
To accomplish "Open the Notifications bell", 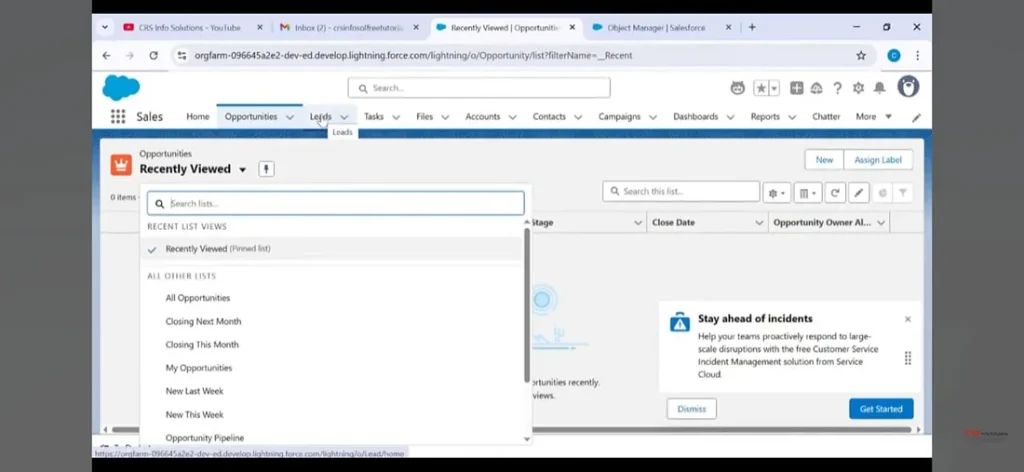I will [880, 88].
